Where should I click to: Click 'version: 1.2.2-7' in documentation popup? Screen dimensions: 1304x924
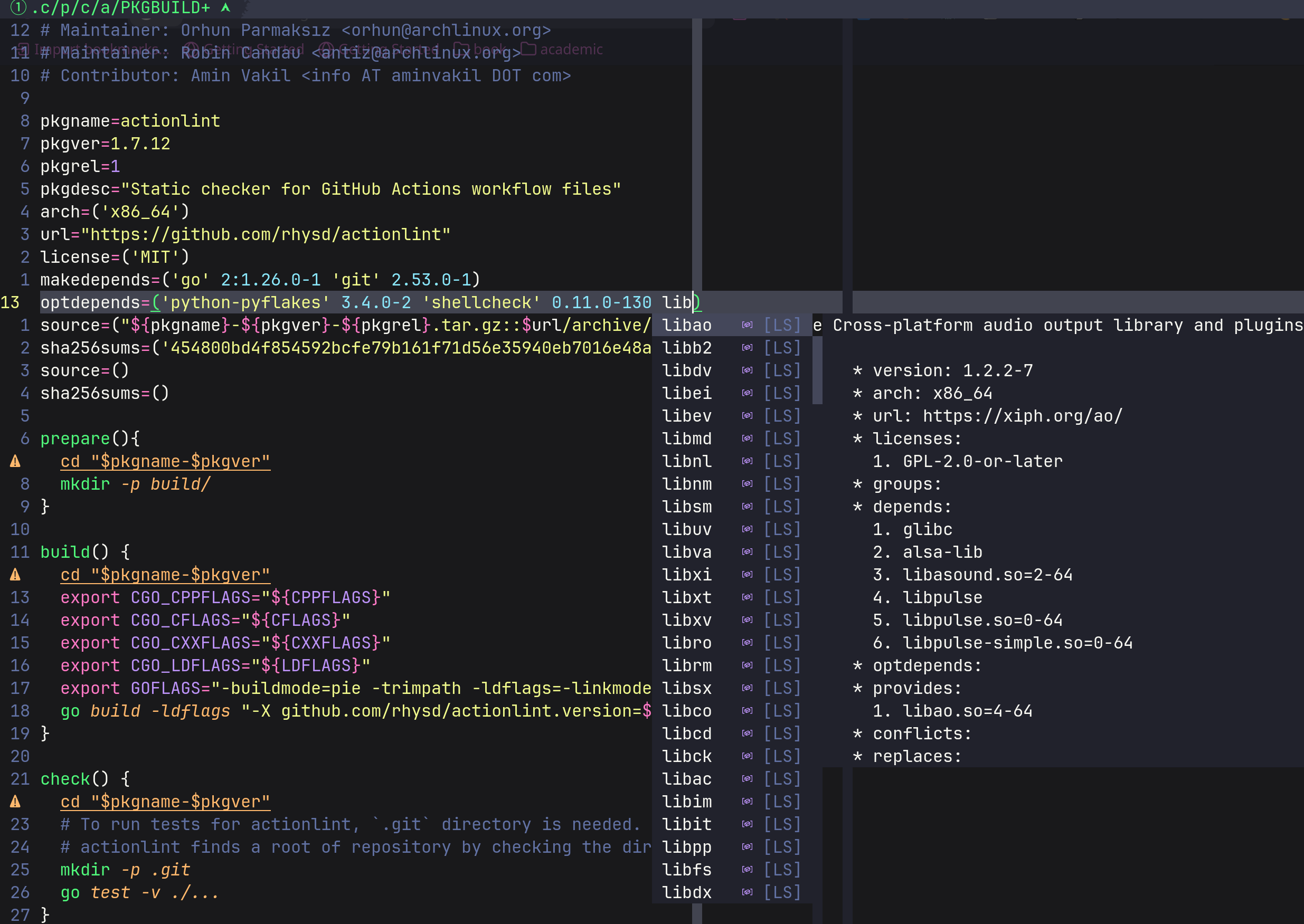pyautogui.click(x=953, y=370)
